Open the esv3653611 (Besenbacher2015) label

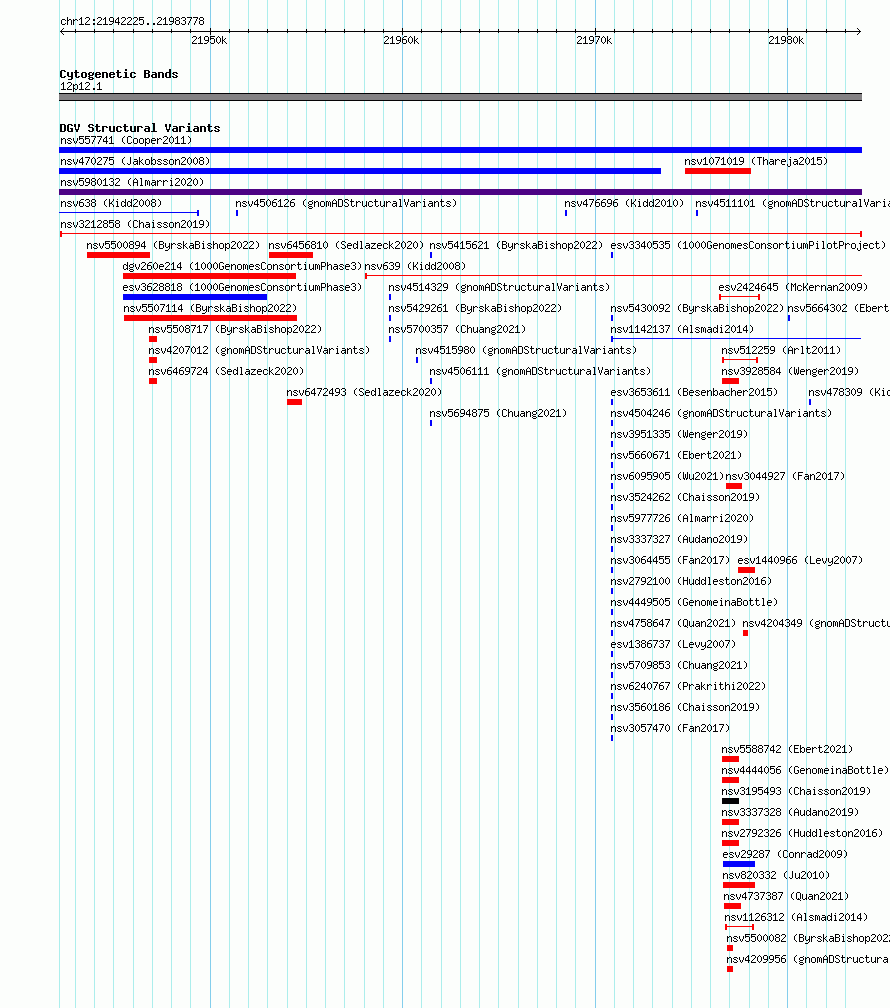click(695, 392)
